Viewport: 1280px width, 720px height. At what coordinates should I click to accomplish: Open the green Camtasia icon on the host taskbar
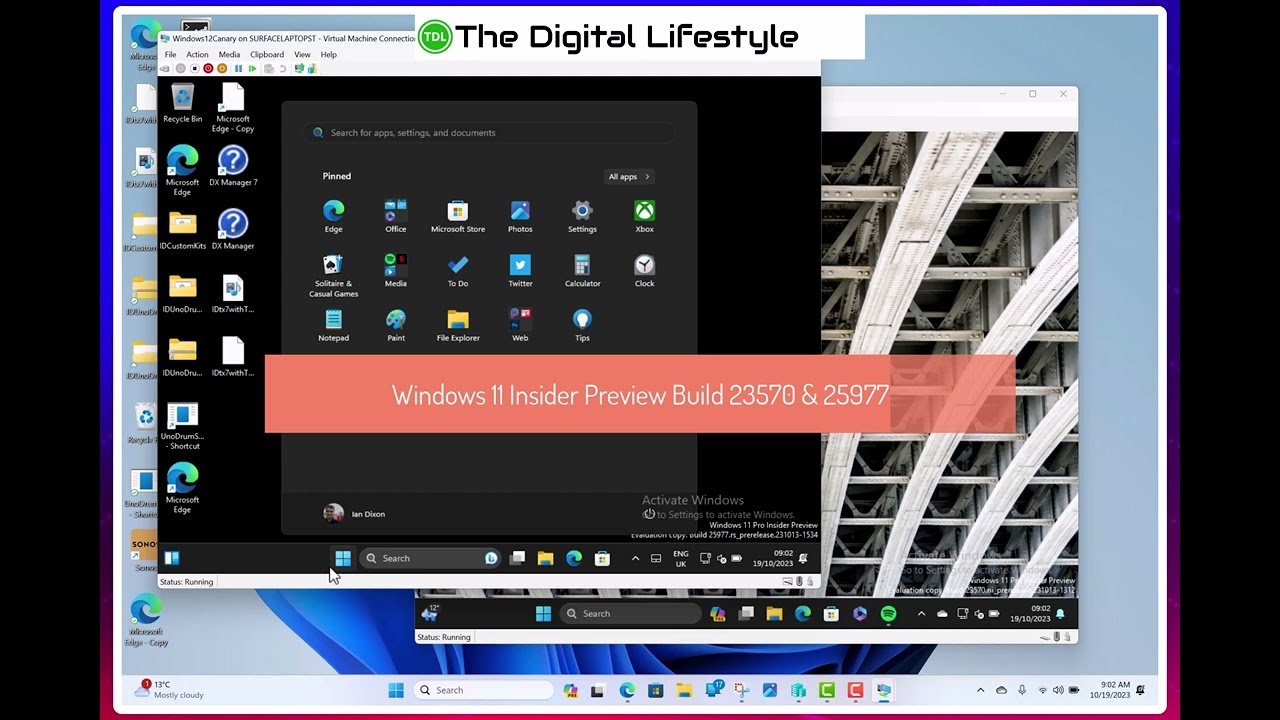tap(827, 690)
